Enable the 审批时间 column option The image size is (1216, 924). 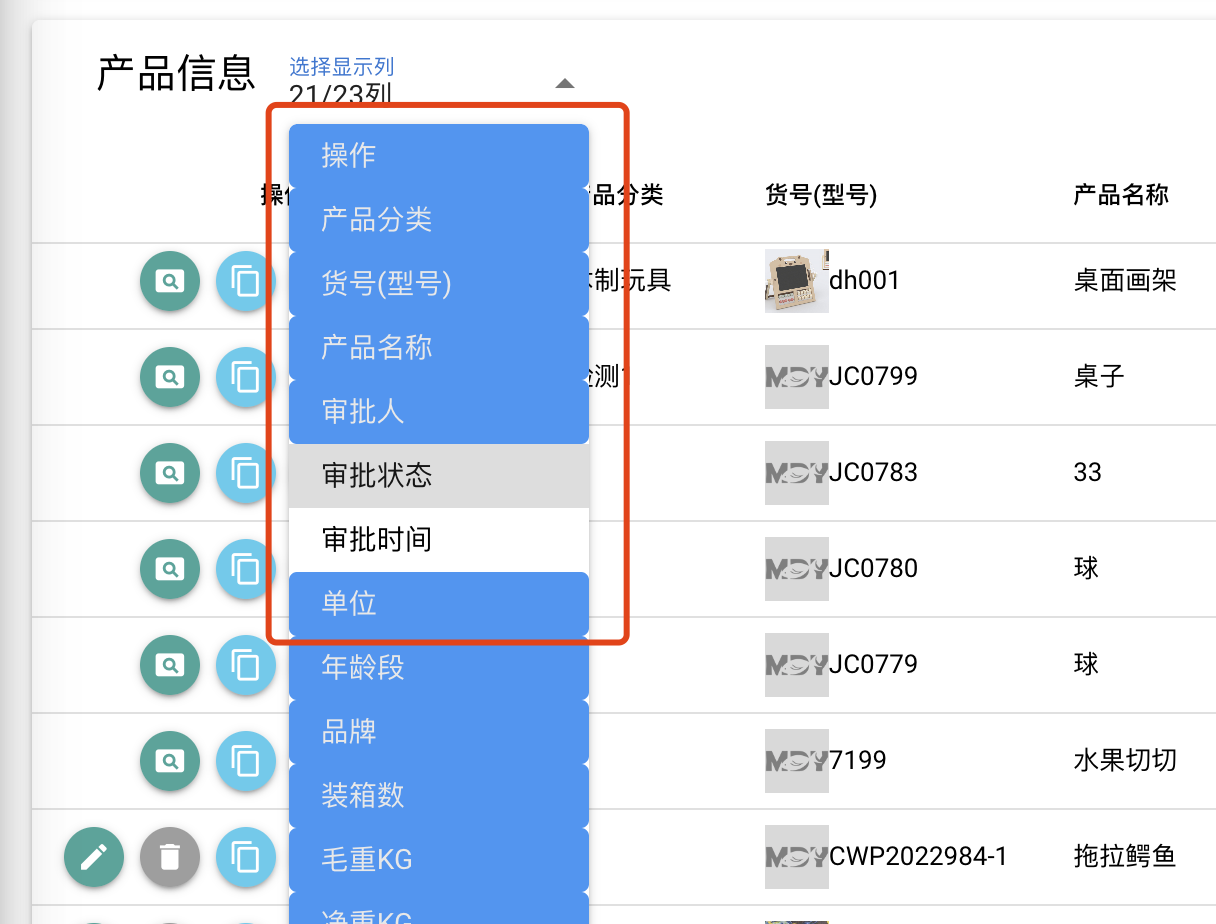439,540
